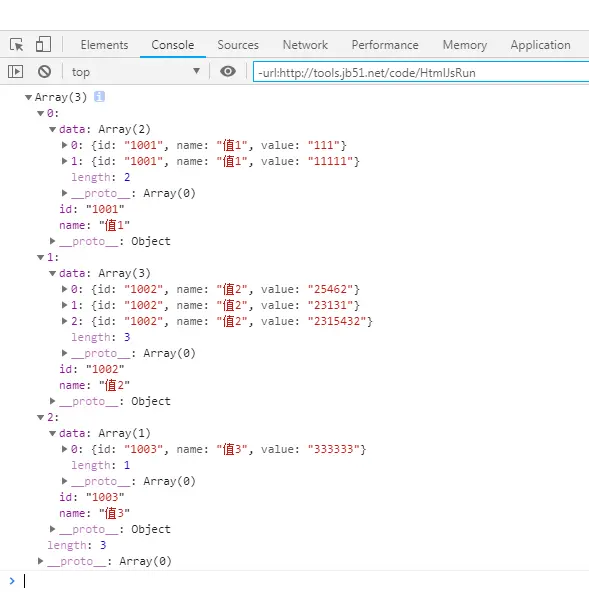Expand the last __proto__: Array(0) row

point(40,561)
